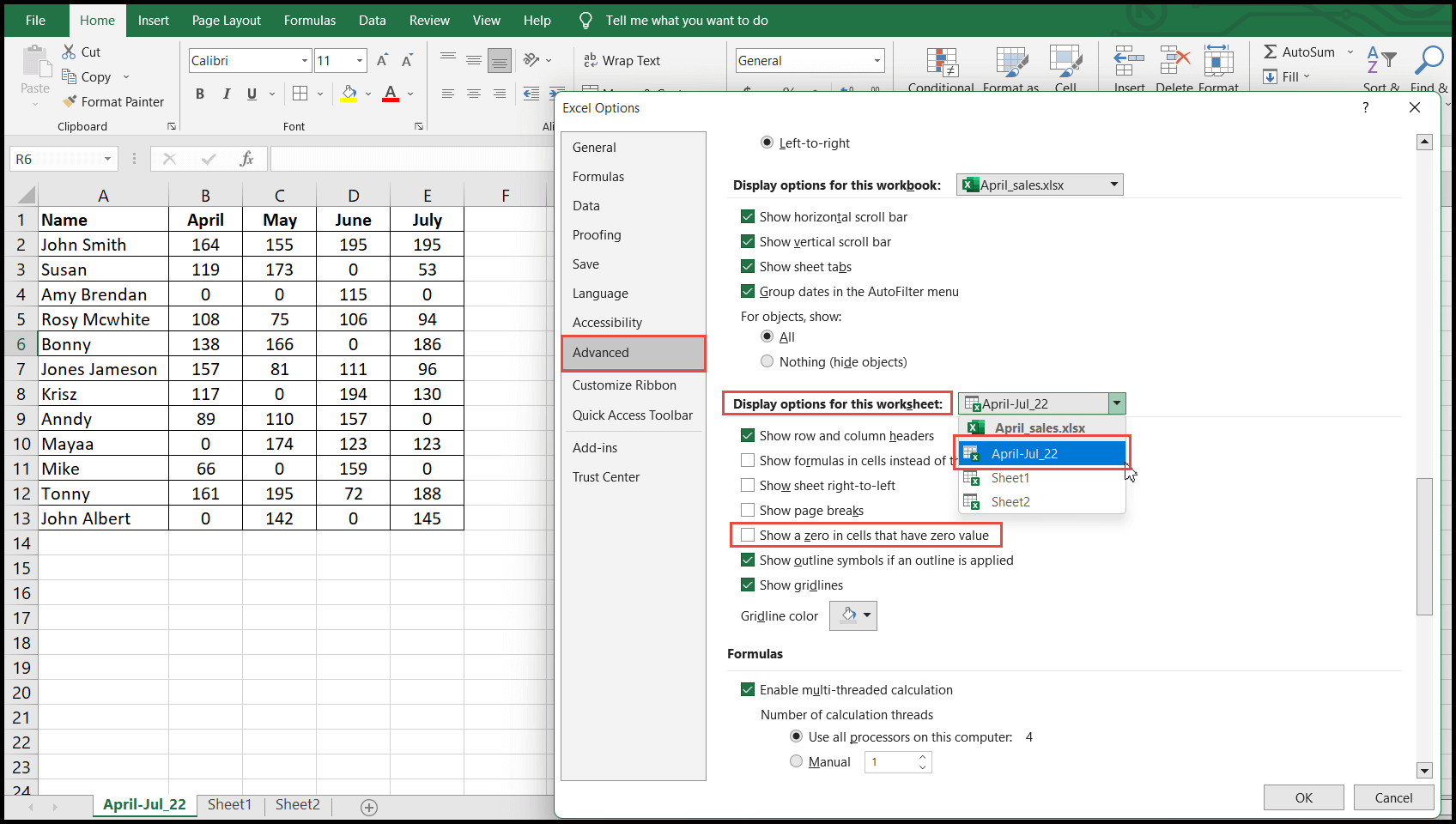Uncheck Show vertical scroll bar
Screen dimensions: 1456x824
tap(748, 242)
